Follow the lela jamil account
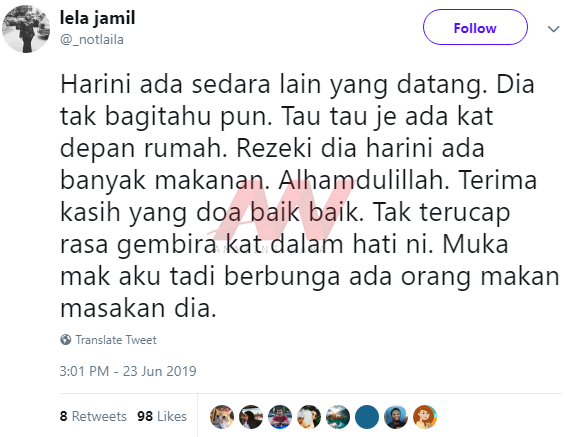This screenshot has height=437, width=565. [475, 27]
